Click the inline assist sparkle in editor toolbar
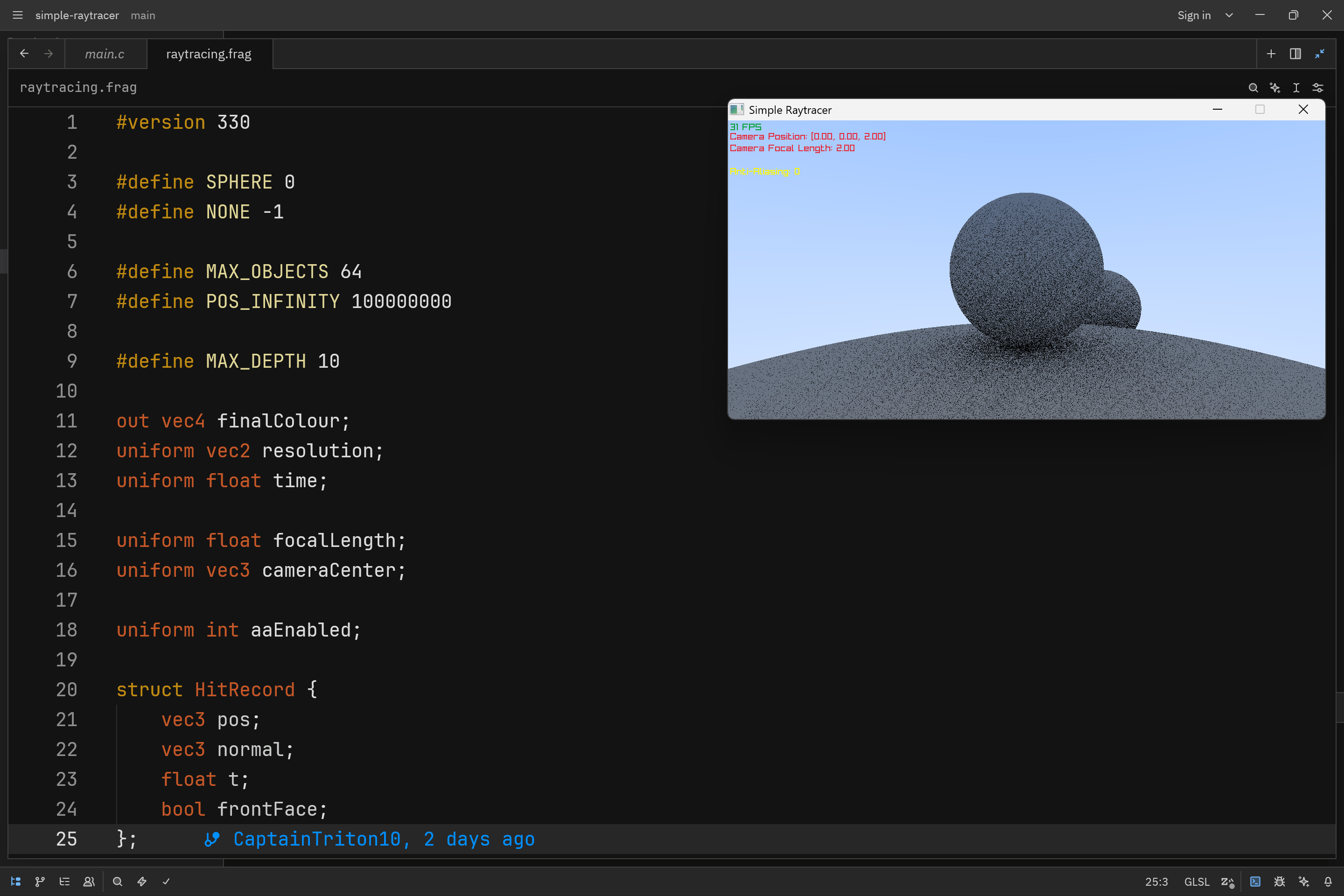 click(x=1274, y=87)
